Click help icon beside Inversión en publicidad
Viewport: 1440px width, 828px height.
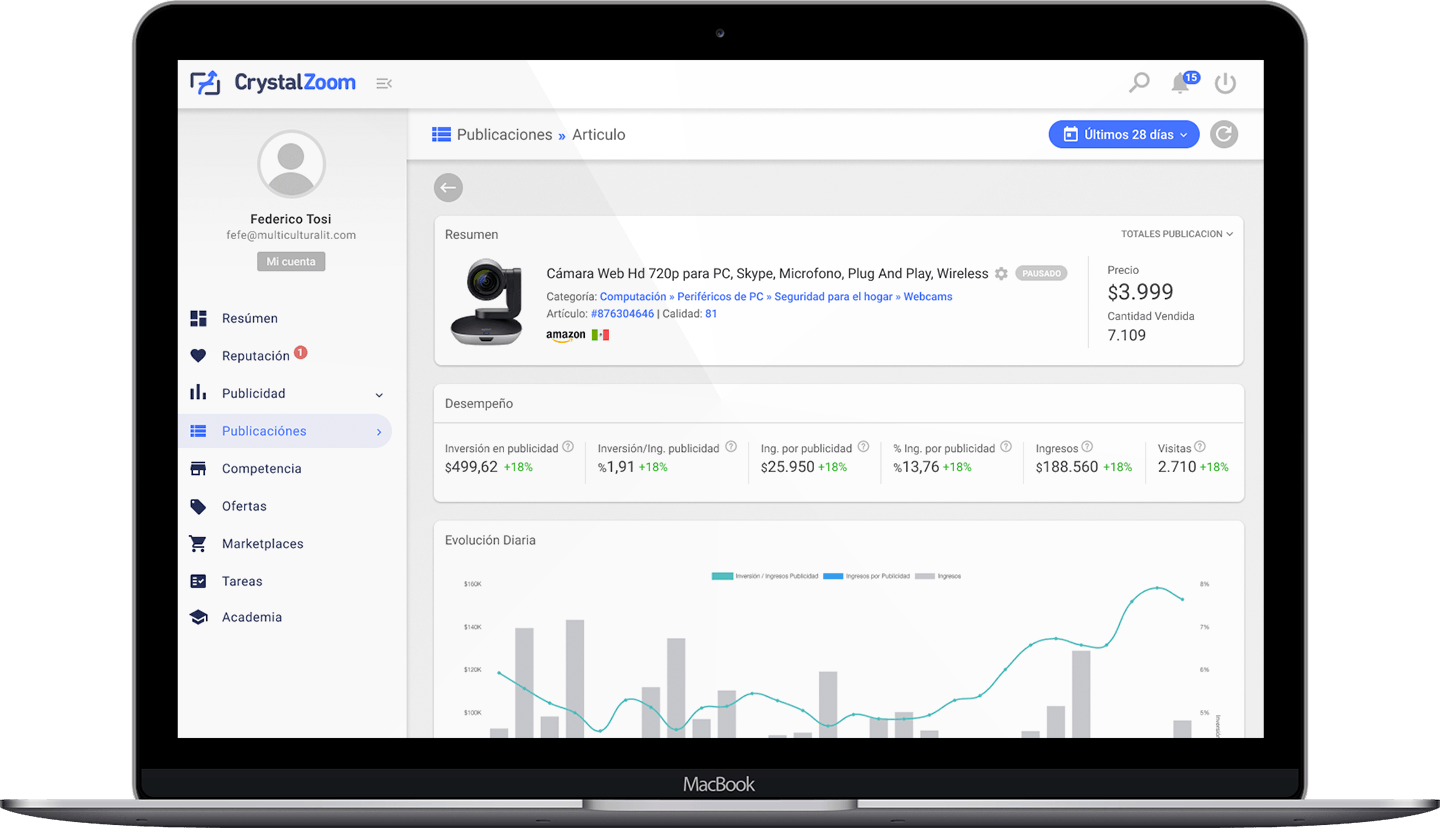pyautogui.click(x=568, y=447)
